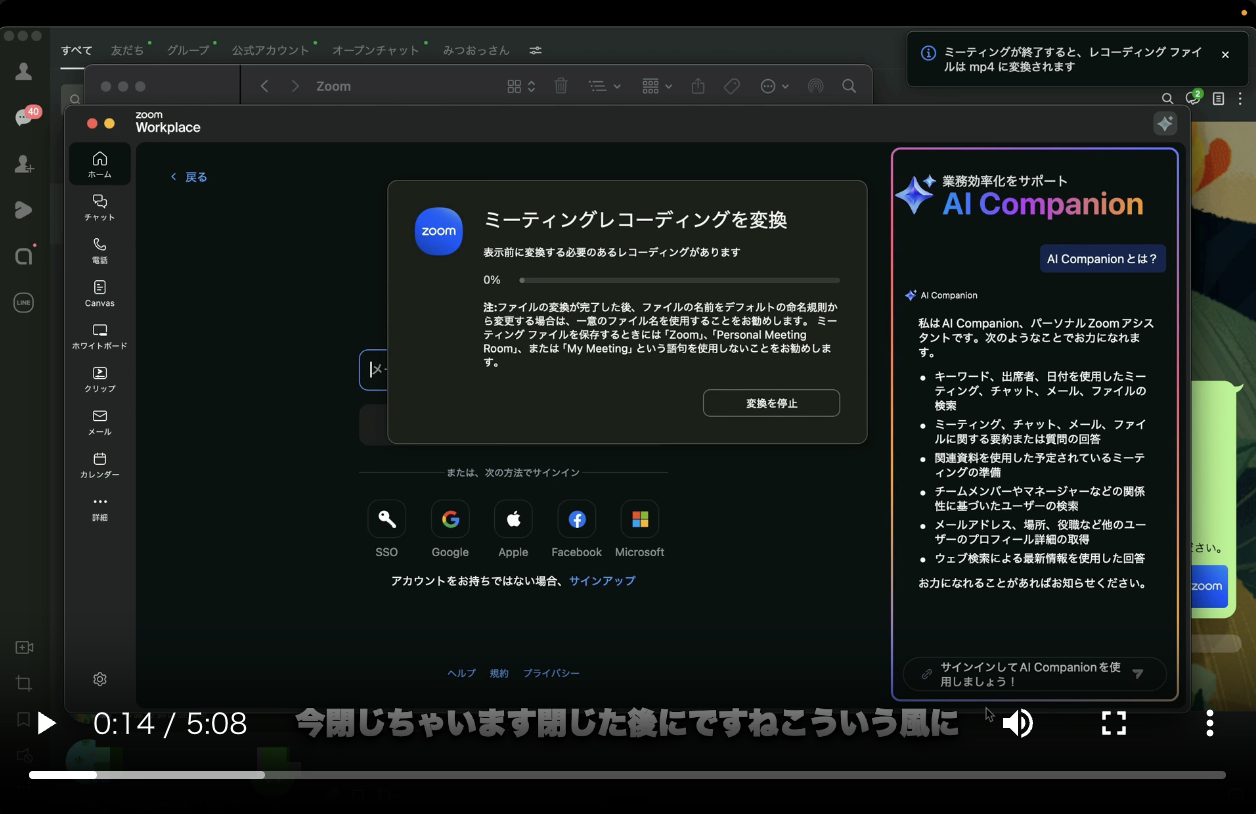Click the video timeline seek bar
1256x814 pixels.
627,775
